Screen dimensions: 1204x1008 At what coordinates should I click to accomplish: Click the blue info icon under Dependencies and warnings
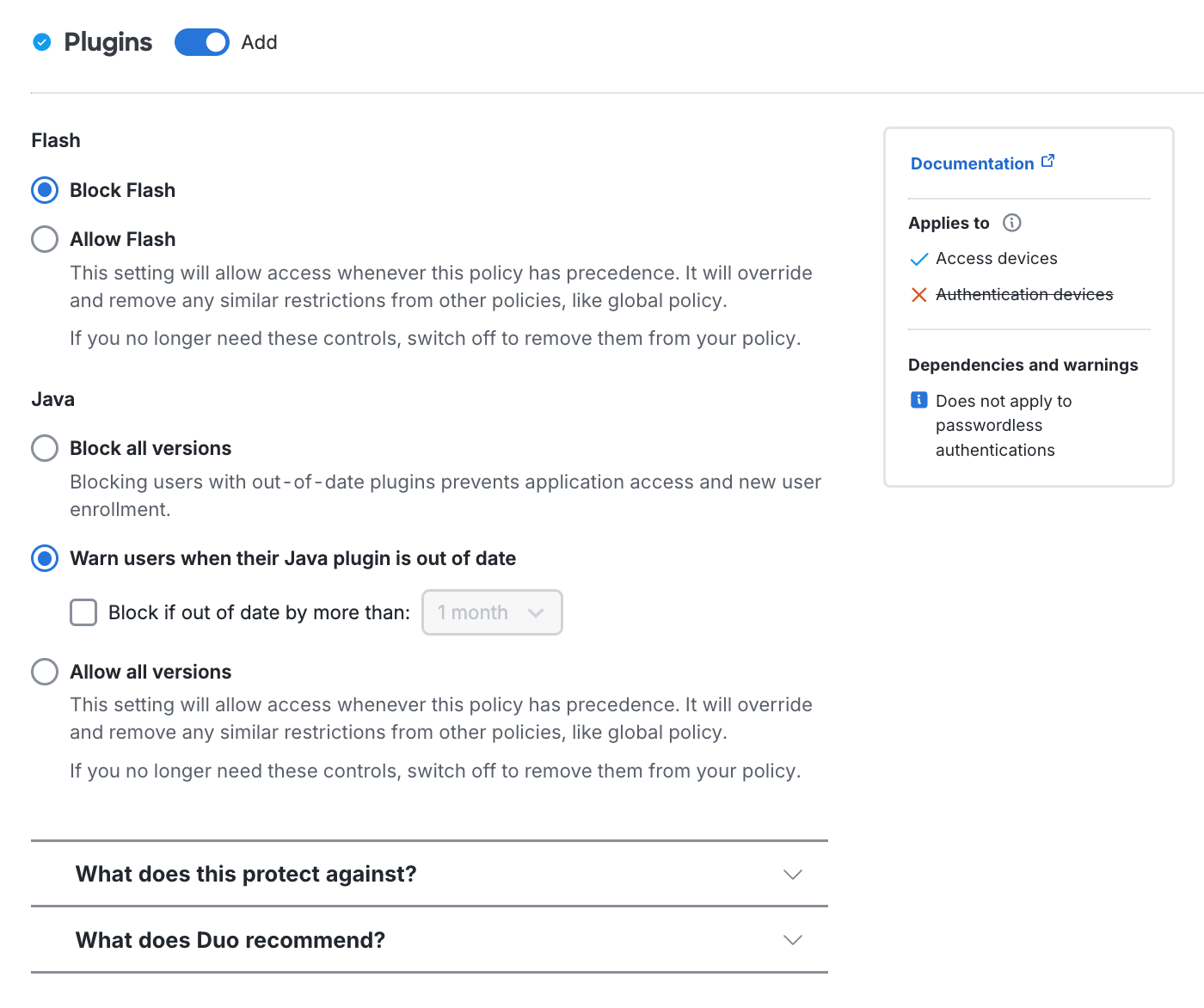pyautogui.click(x=918, y=400)
